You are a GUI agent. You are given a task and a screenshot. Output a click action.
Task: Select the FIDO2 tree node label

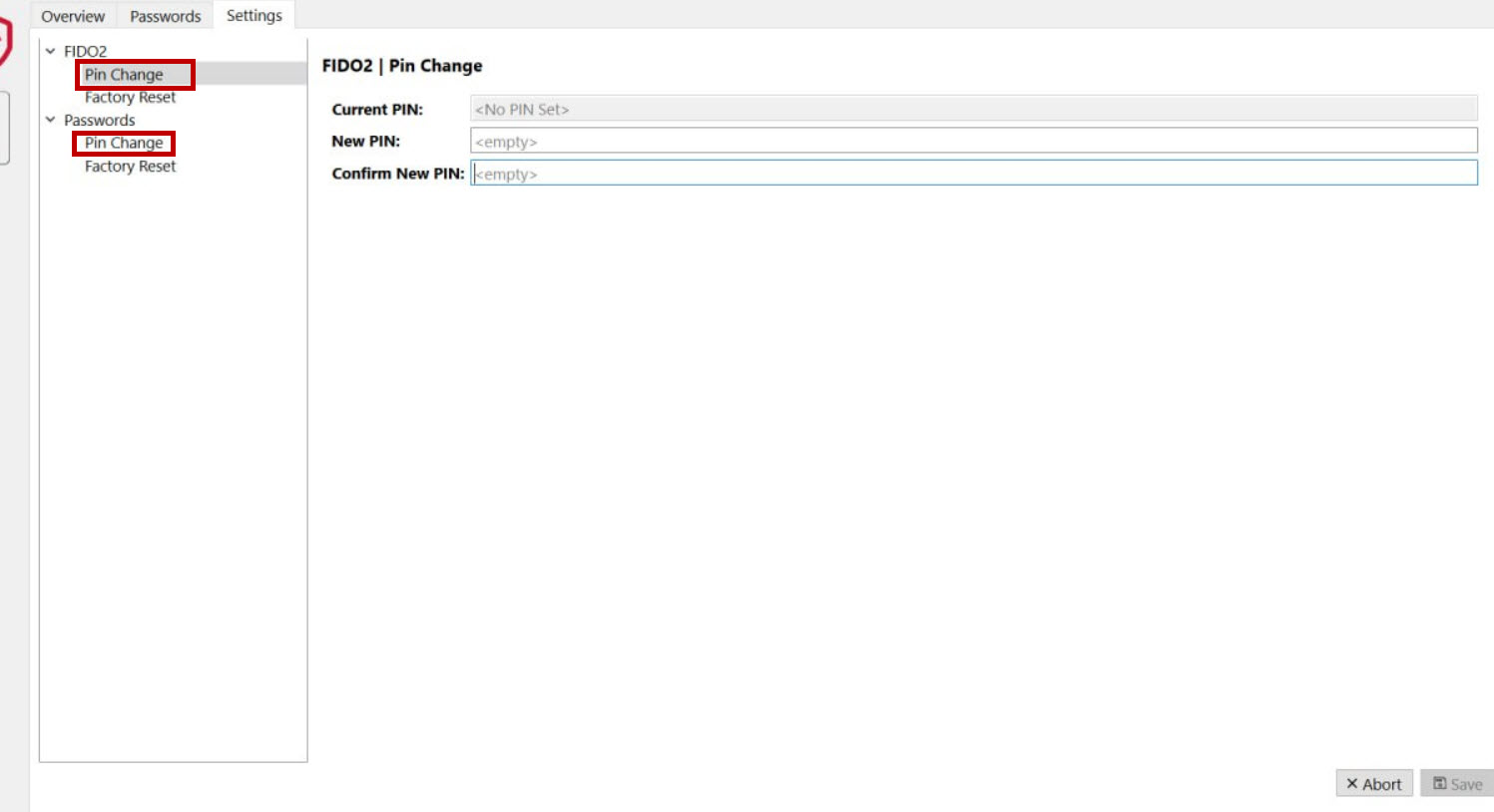[85, 51]
